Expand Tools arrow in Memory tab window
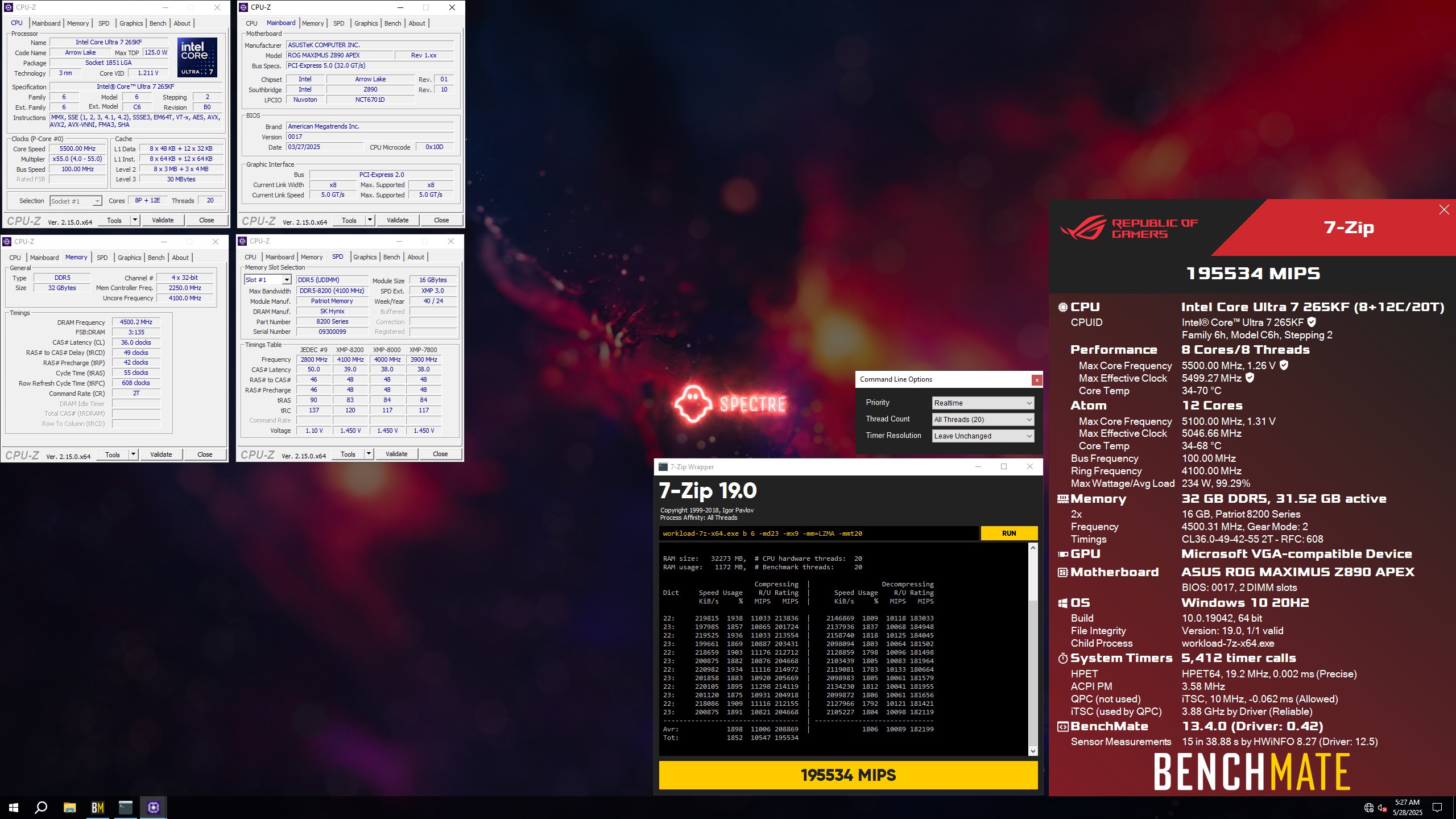The image size is (1456, 819). 133,454
